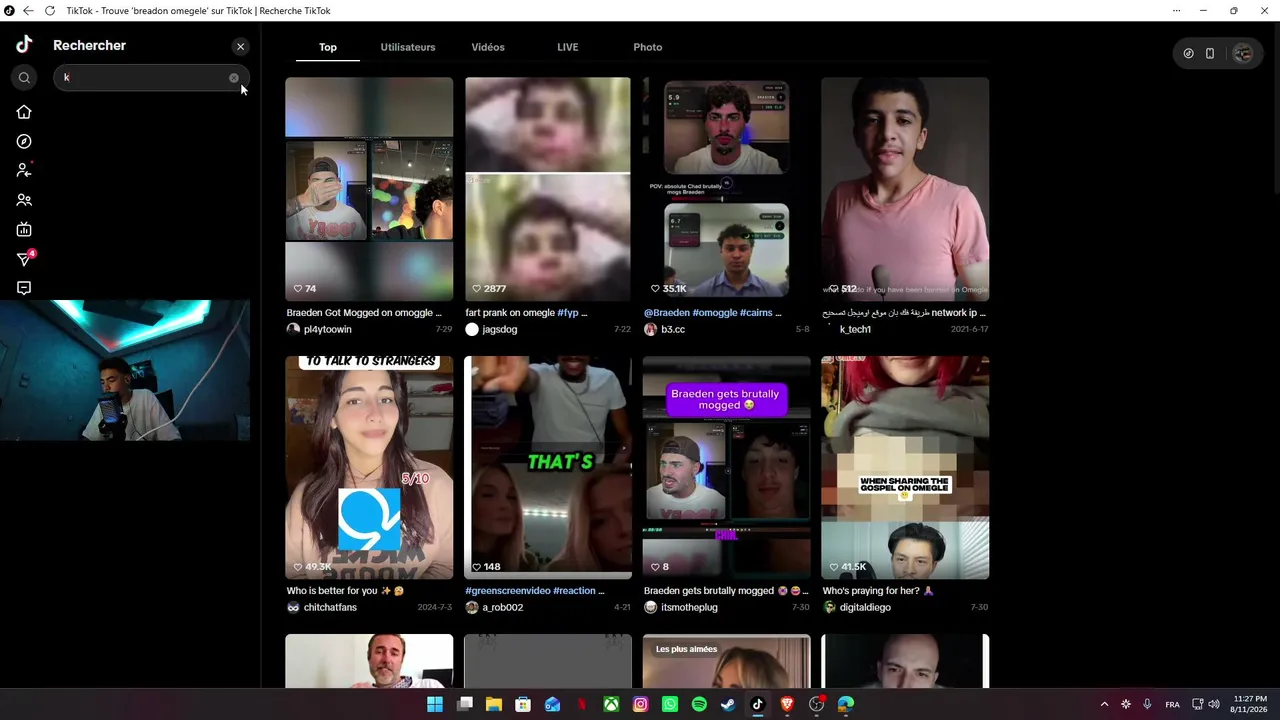1280x720 pixels.
Task: Go to the Home feed icon
Action: pos(24,112)
